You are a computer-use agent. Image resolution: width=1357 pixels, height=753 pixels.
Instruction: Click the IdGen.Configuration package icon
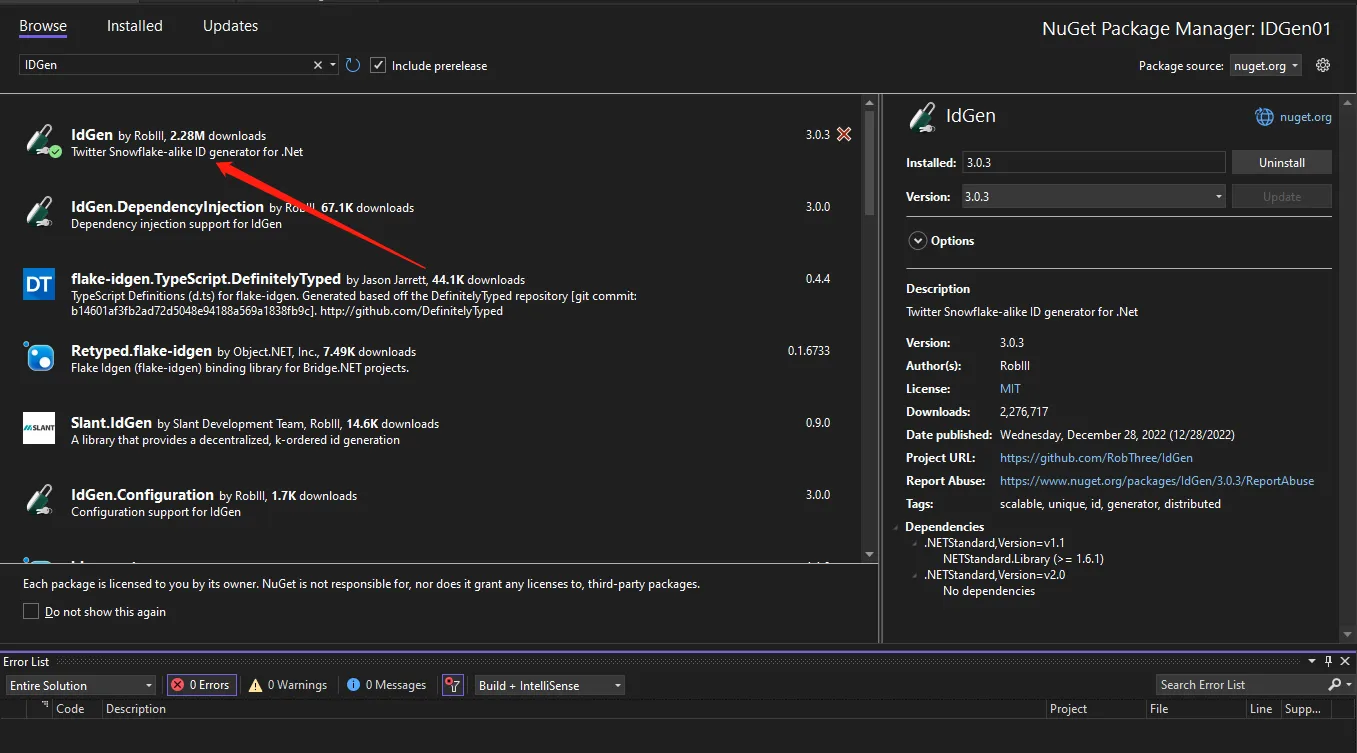39,501
